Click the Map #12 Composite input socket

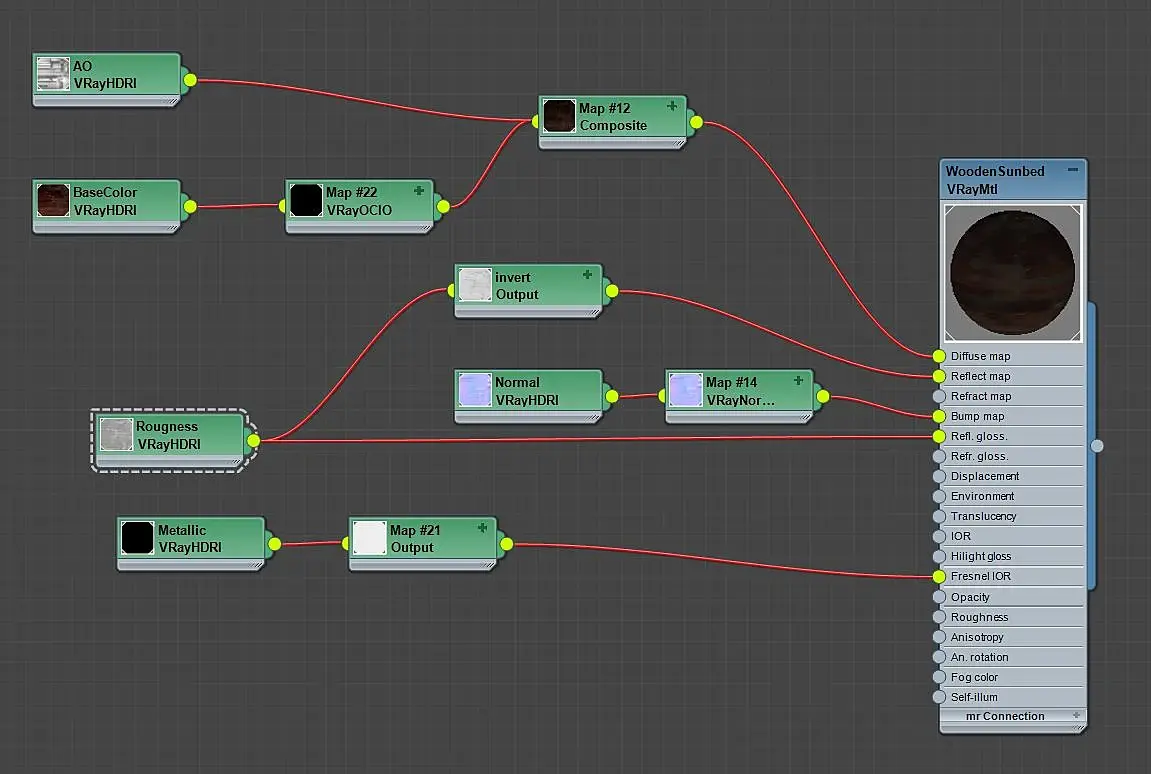537,122
